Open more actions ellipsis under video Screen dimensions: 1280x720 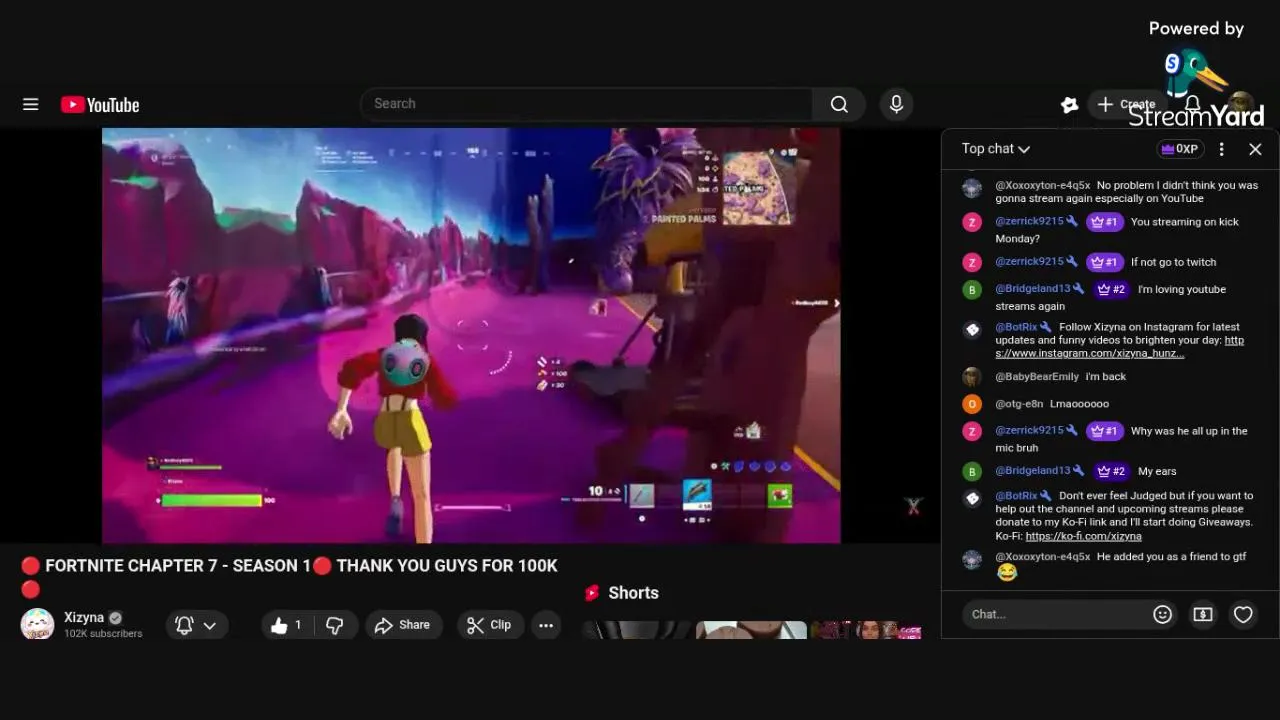[546, 625]
